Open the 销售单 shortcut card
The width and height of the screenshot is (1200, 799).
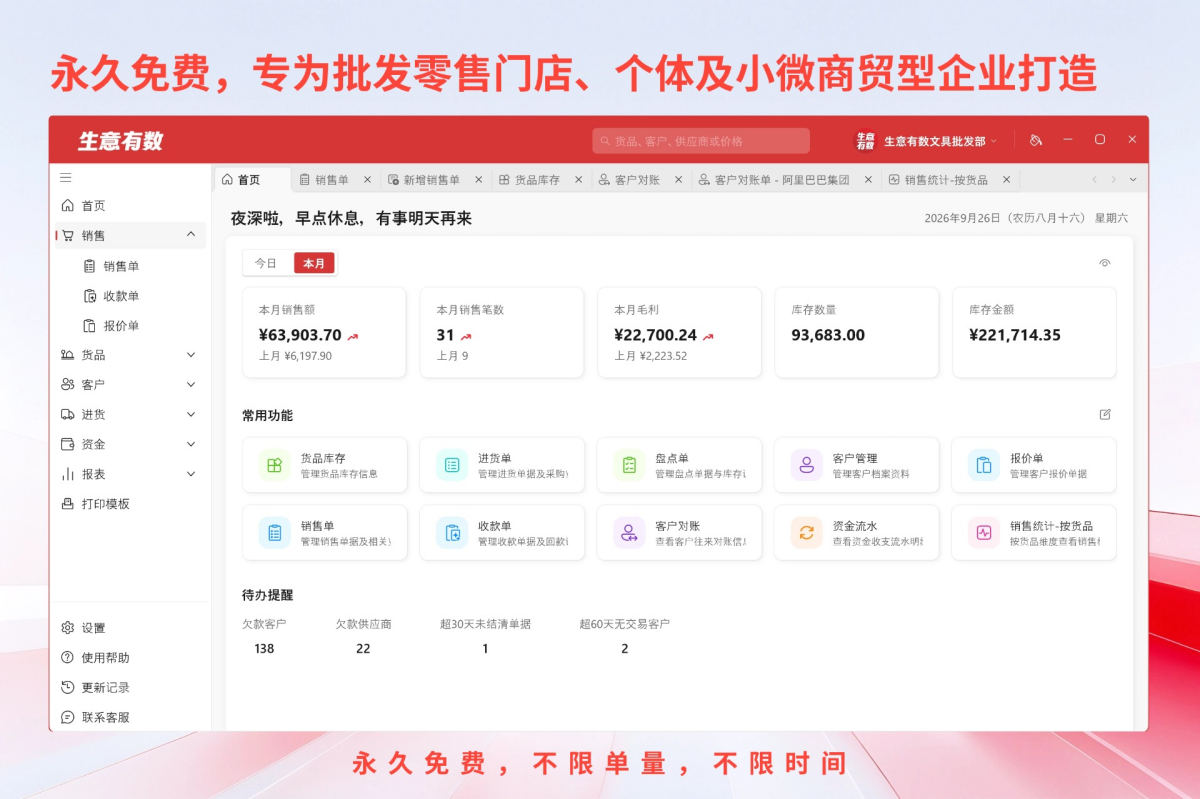point(324,532)
